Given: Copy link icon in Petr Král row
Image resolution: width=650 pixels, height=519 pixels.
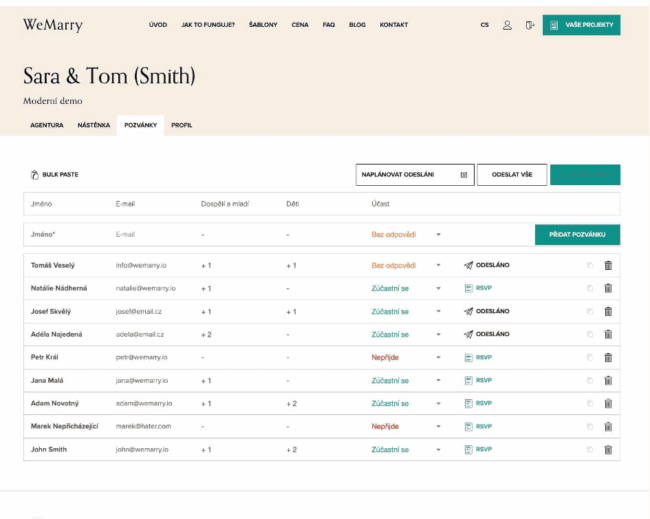Looking at the screenshot, I should (x=590, y=357).
